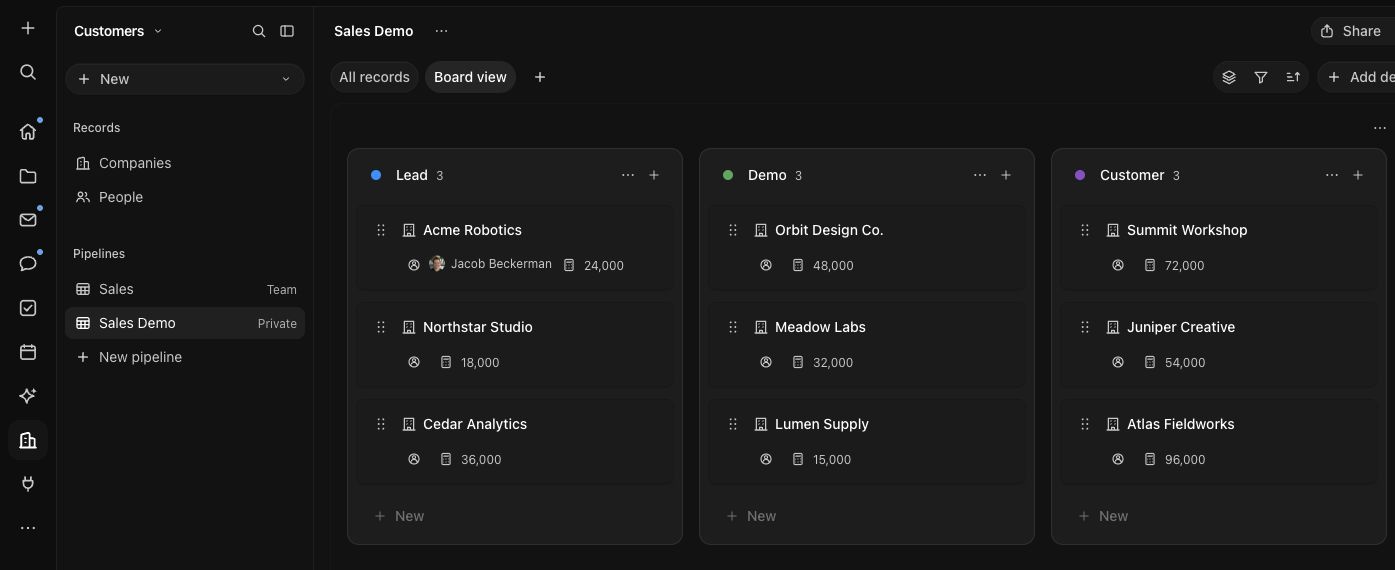
Task: Click the 24,000 value on Acme Robotics
Action: tap(604, 265)
